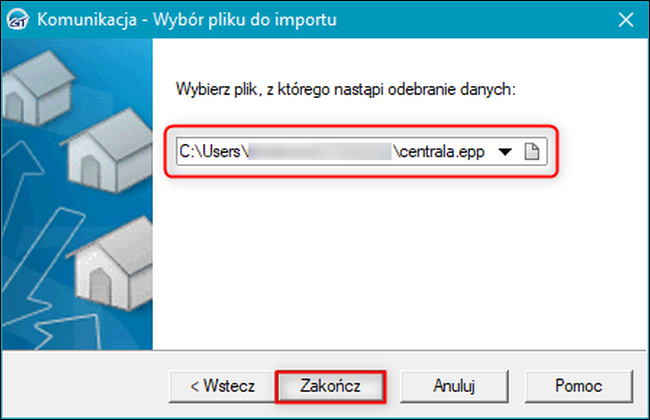650x420 pixels.
Task: Open file browser via the document icon
Action: coord(533,152)
